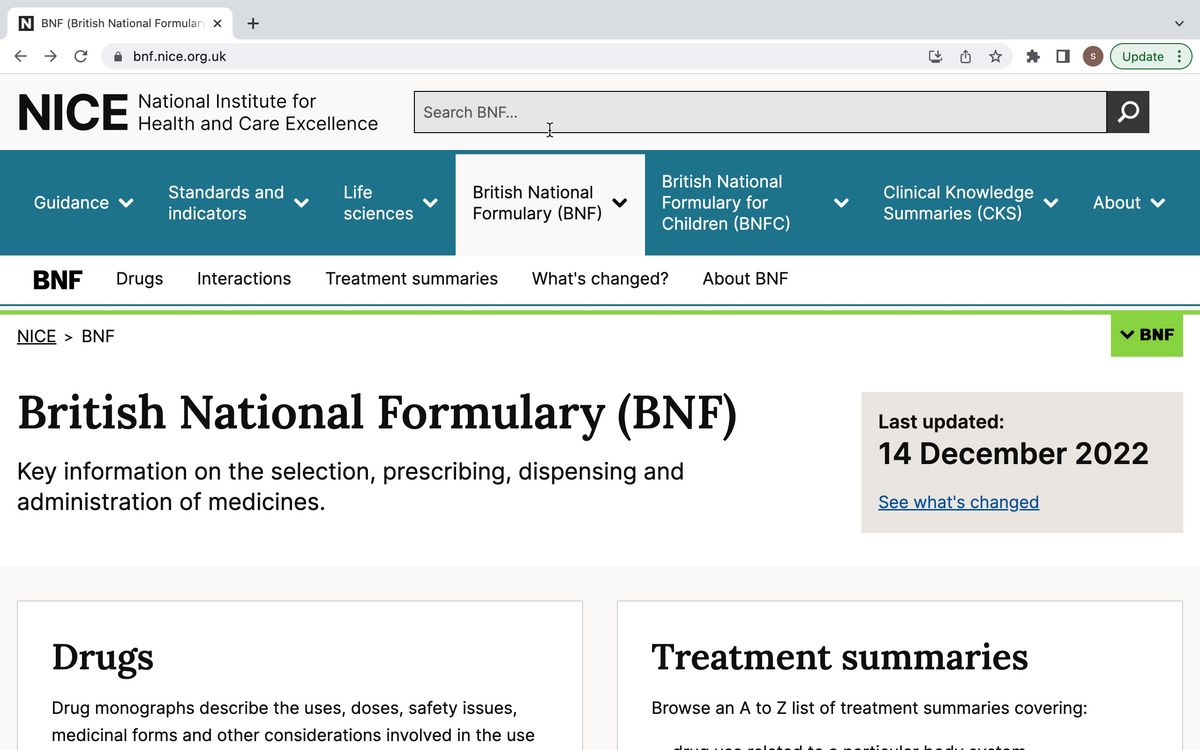Close the BNF browser tab

217,23
